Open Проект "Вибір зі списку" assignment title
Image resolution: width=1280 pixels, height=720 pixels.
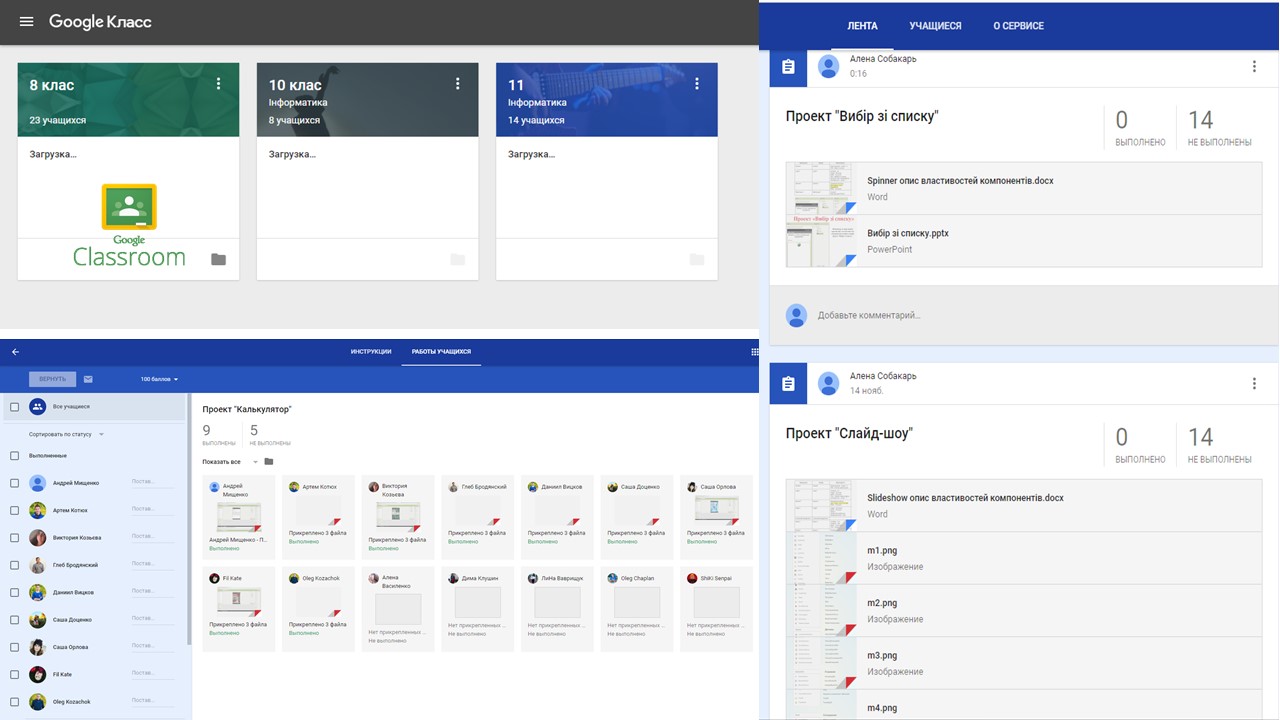point(862,116)
